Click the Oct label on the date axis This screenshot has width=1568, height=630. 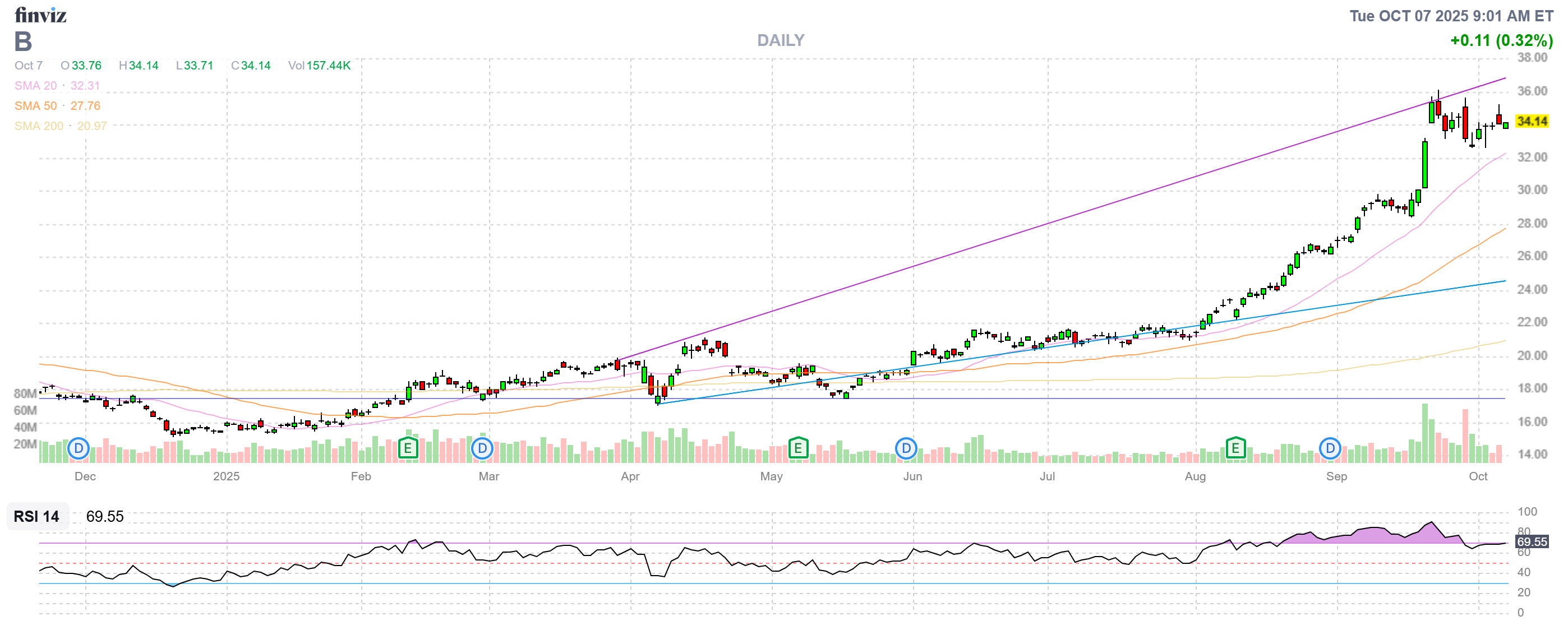(x=1478, y=477)
